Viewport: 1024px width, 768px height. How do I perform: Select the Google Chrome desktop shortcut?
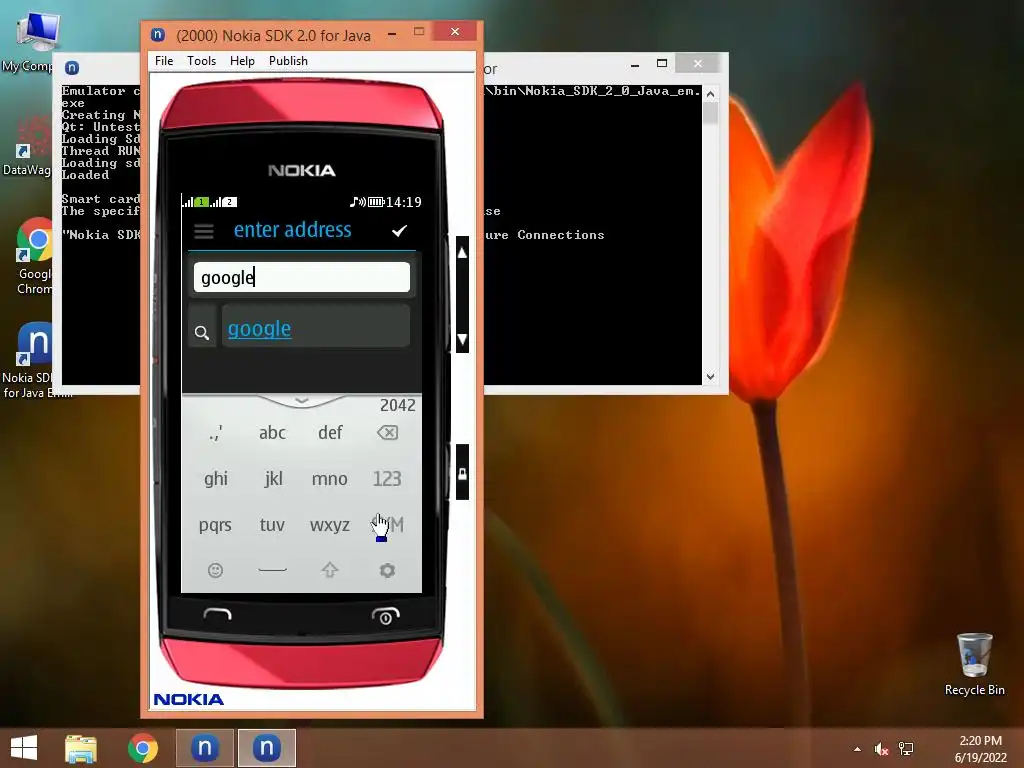(x=34, y=256)
